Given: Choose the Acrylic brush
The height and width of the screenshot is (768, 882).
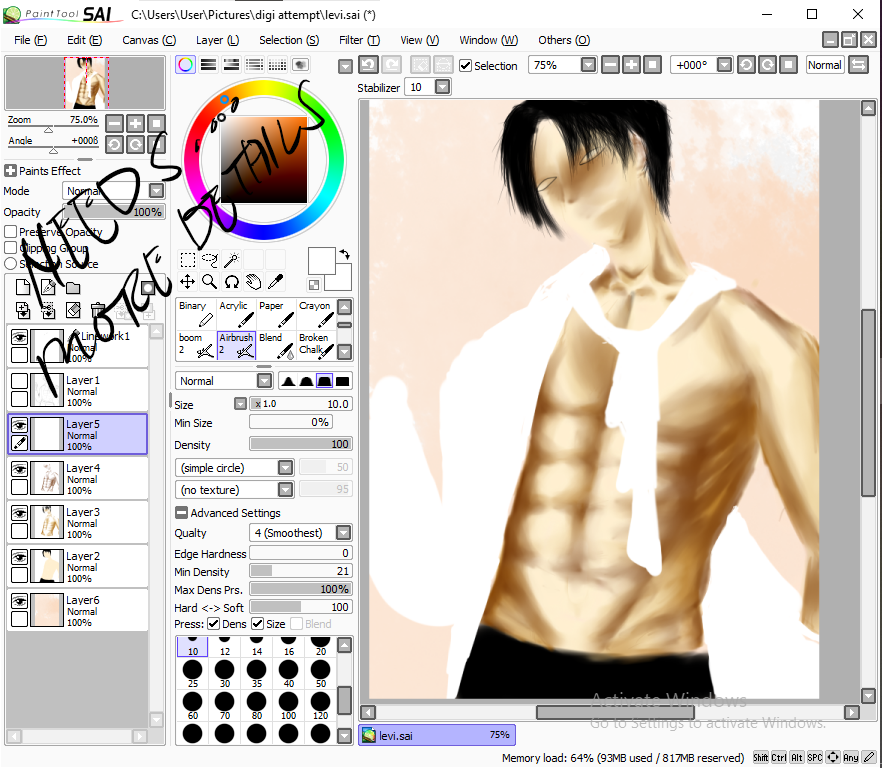Looking at the screenshot, I should [x=236, y=314].
